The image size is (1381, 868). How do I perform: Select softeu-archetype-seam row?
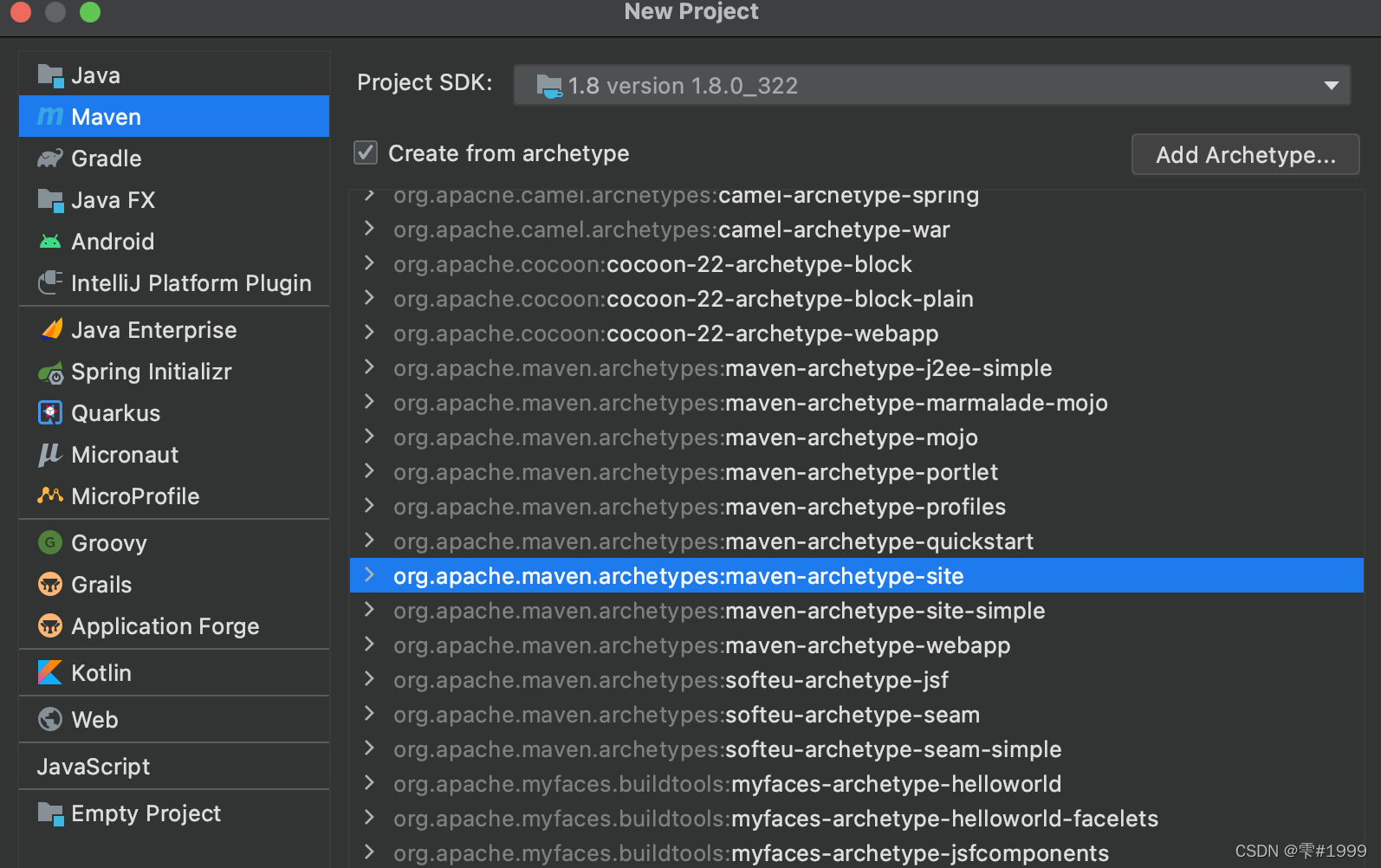[856, 714]
